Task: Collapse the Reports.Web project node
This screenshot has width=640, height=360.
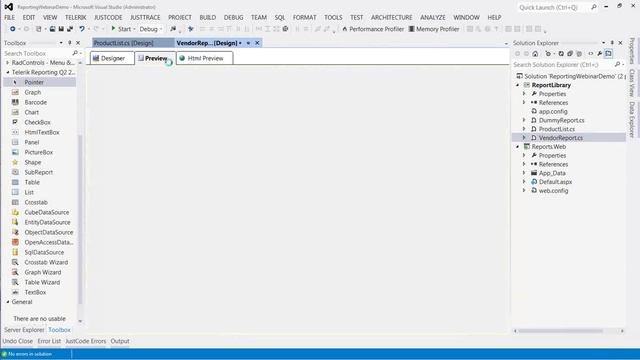Action: pyautogui.click(x=518, y=147)
